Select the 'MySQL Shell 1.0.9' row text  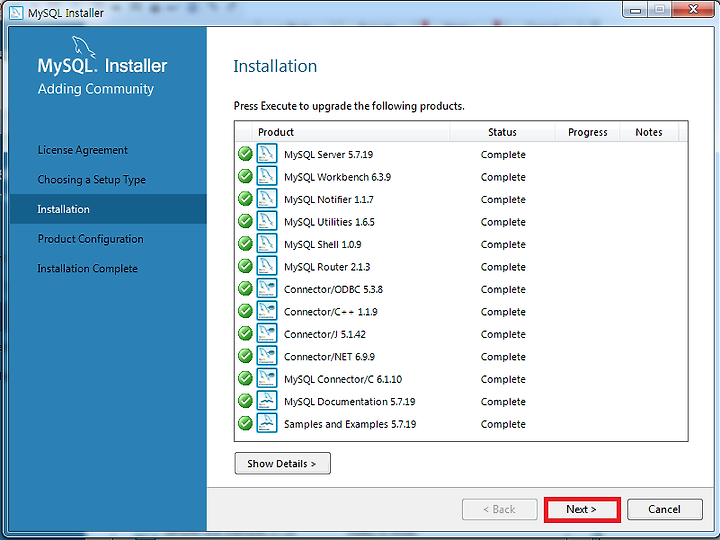coord(323,245)
